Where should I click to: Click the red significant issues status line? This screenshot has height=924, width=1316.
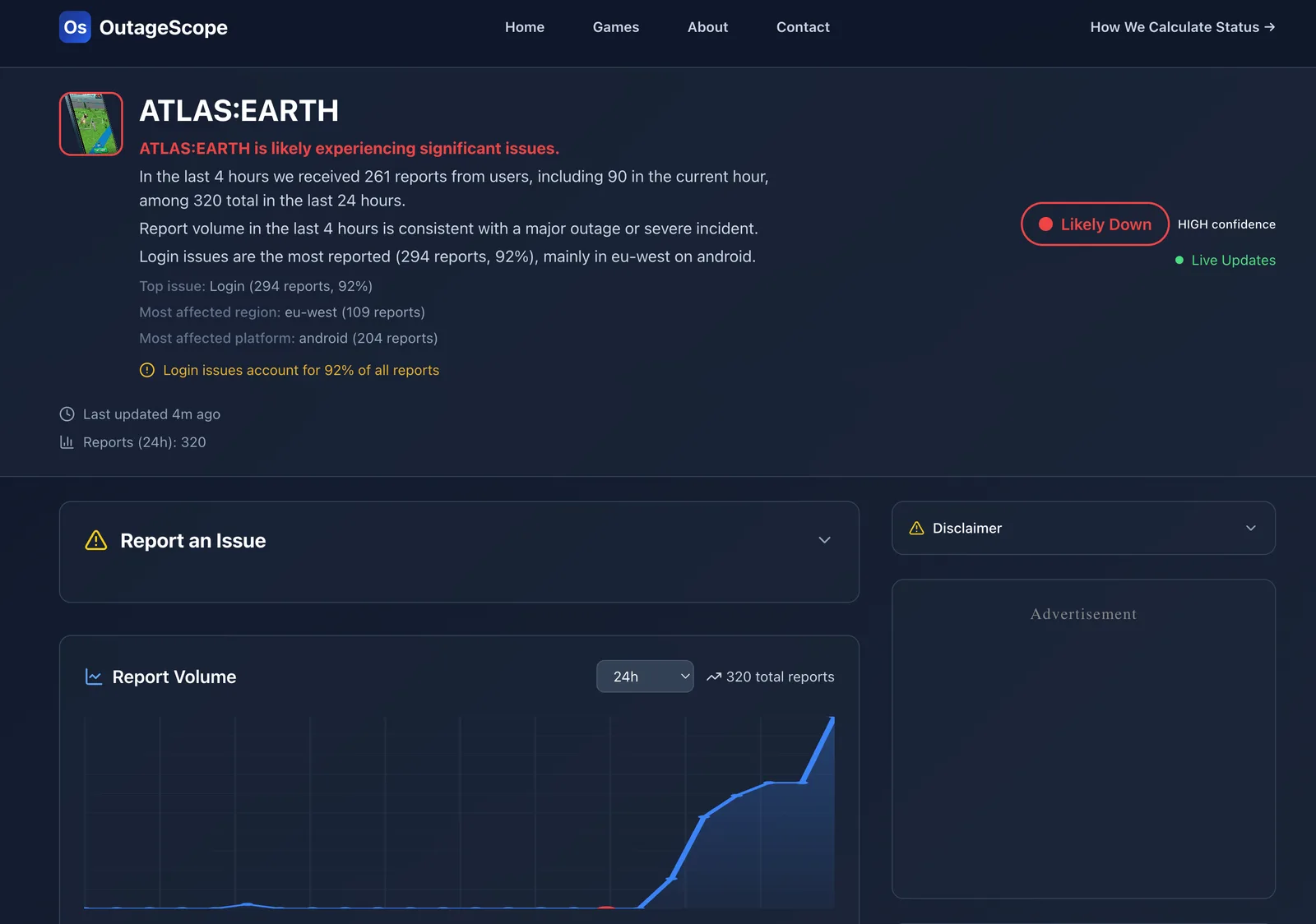point(350,148)
